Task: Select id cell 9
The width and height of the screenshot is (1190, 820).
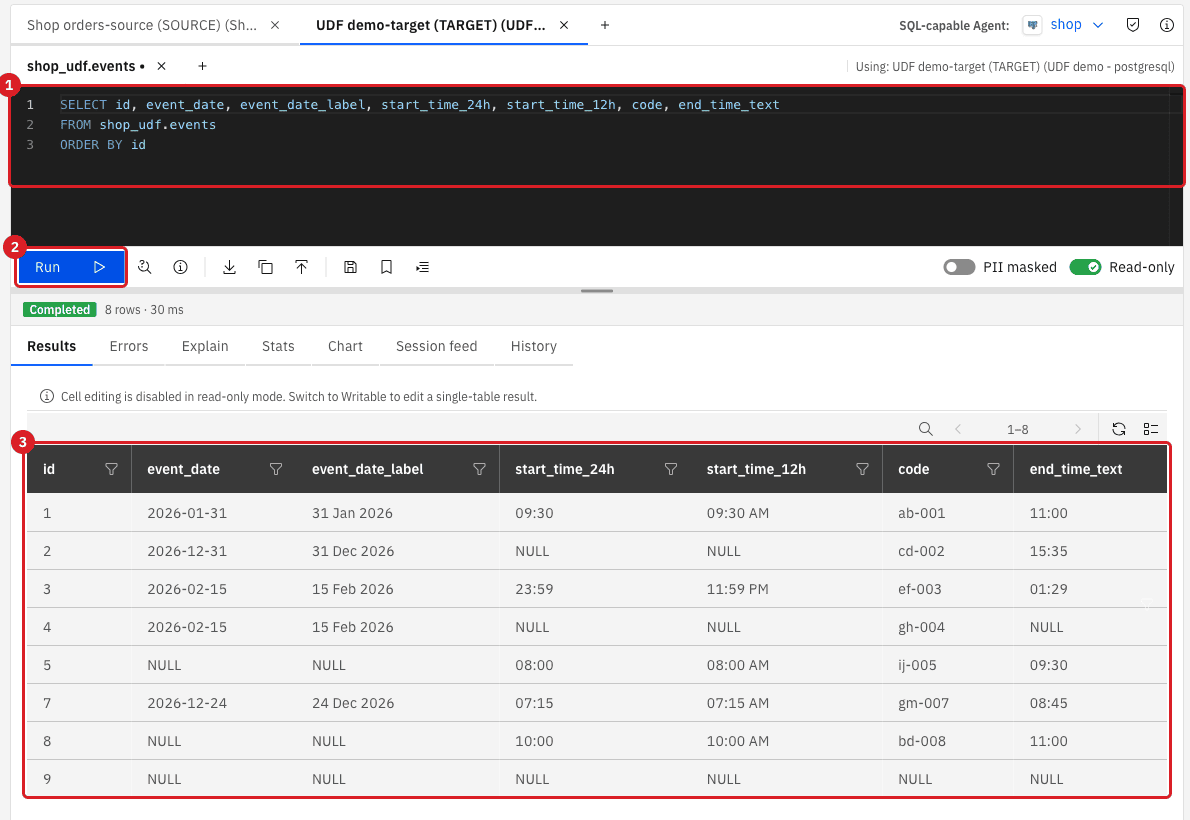Action: click(47, 779)
